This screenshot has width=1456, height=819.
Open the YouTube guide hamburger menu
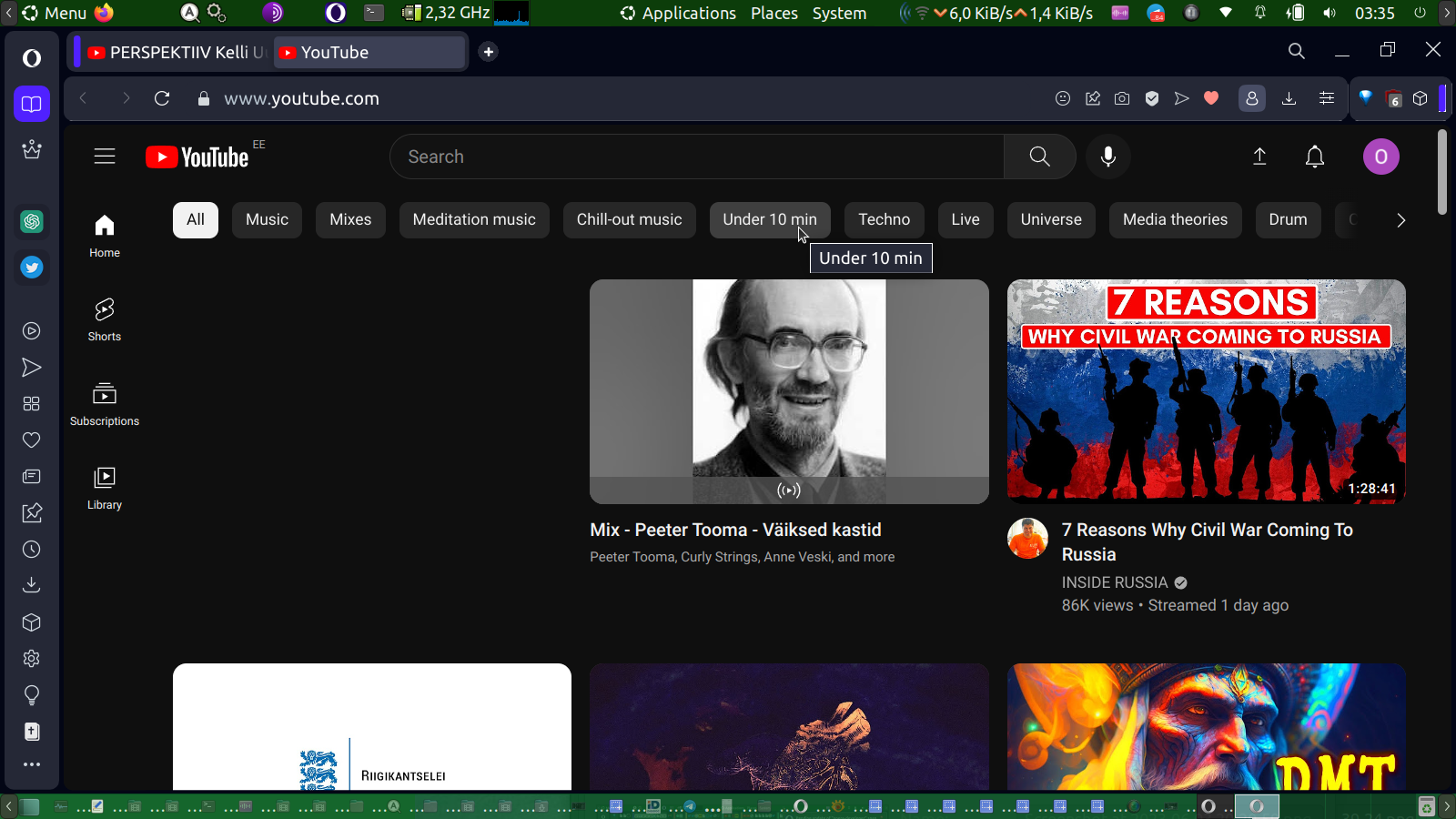click(x=105, y=157)
